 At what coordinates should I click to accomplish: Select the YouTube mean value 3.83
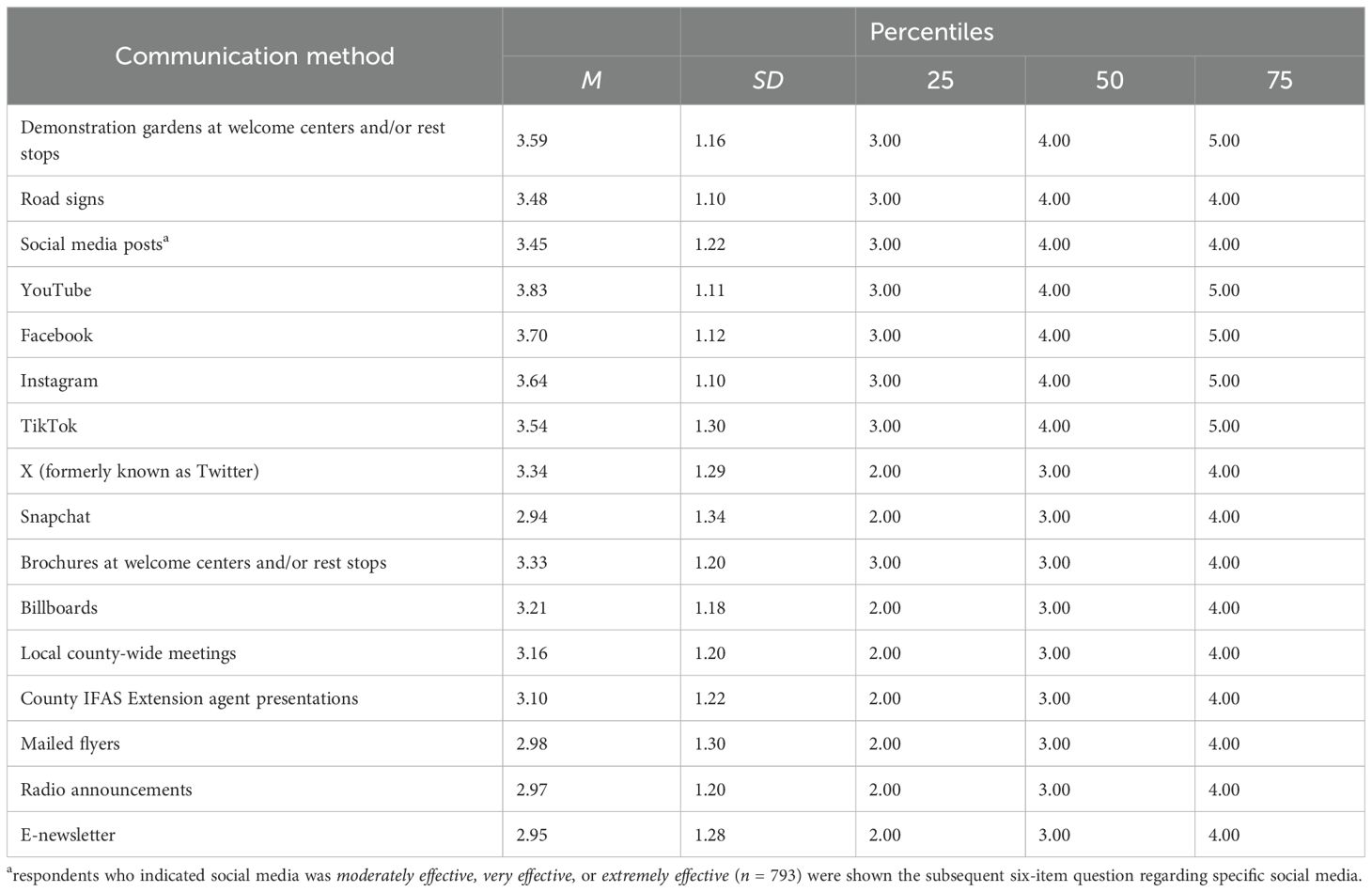[x=532, y=290]
